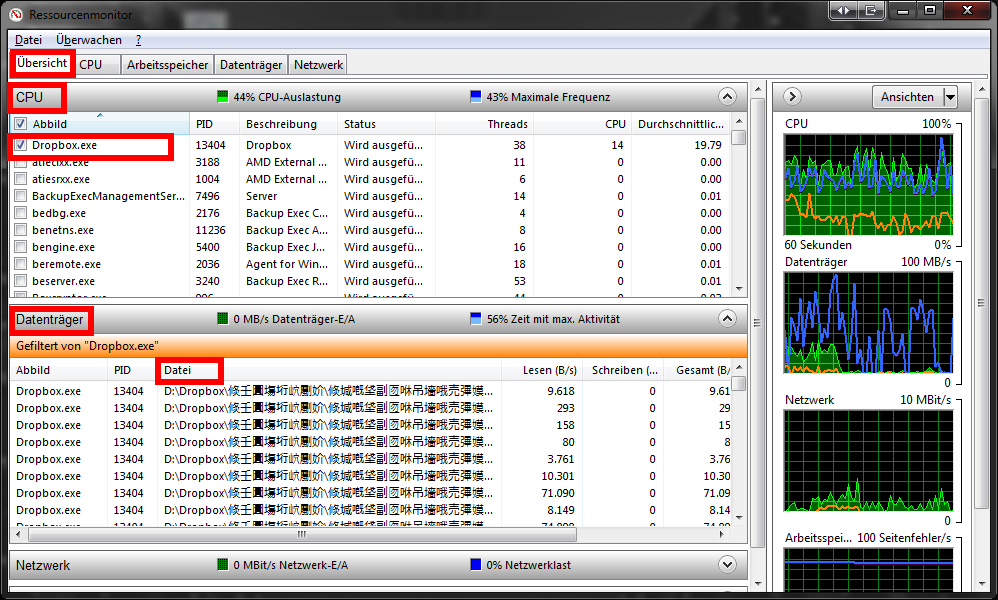Image resolution: width=998 pixels, height=600 pixels.
Task: Click the Ansichten button
Action: pyautogui.click(x=906, y=97)
